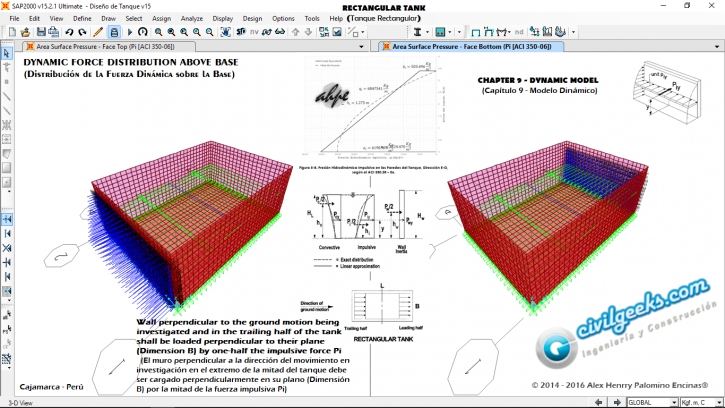Click the grayed down arrow icon
The height and width of the screenshot is (408, 725).
click(x=308, y=32)
